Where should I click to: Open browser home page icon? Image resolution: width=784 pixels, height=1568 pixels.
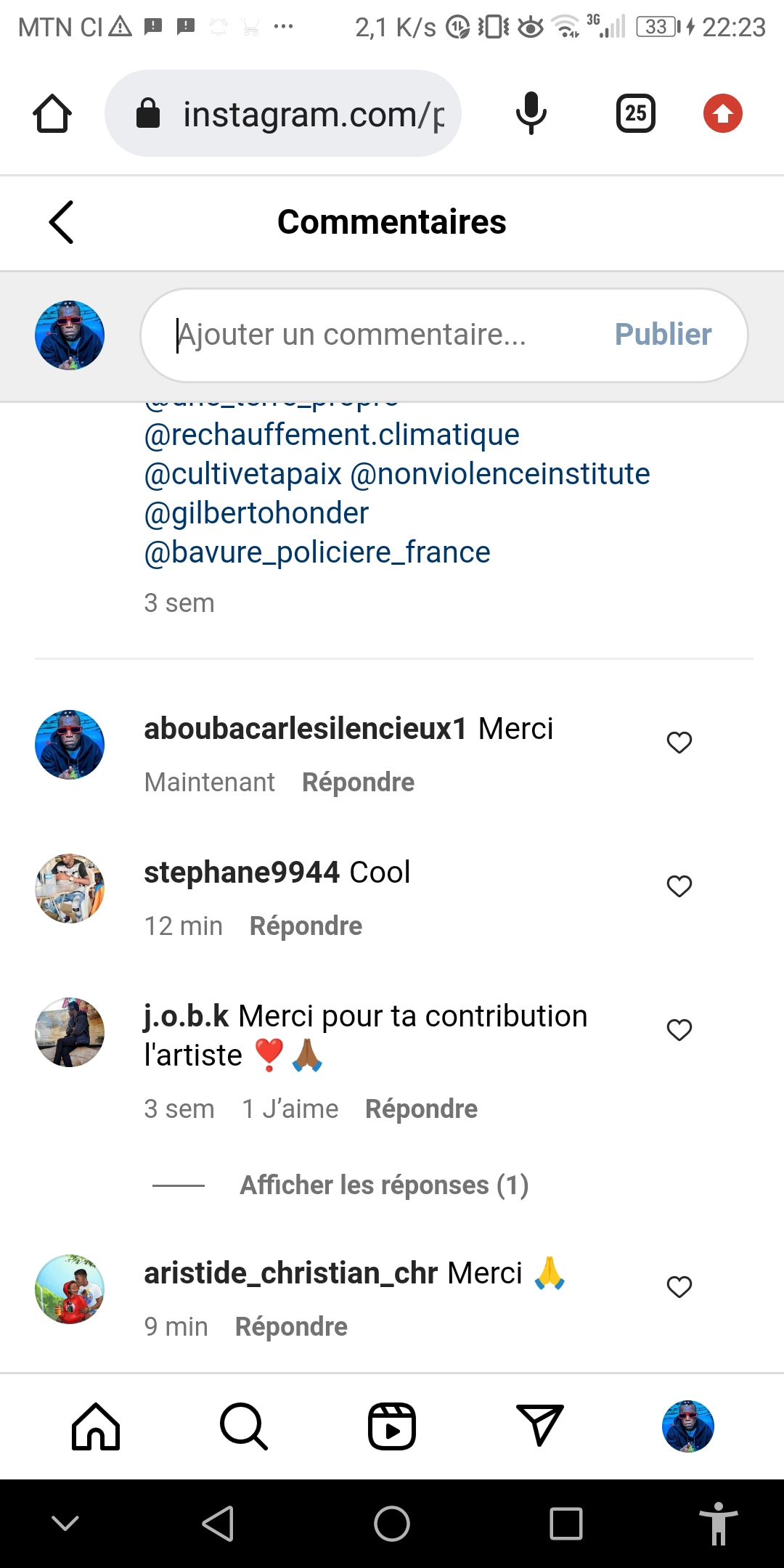52,114
